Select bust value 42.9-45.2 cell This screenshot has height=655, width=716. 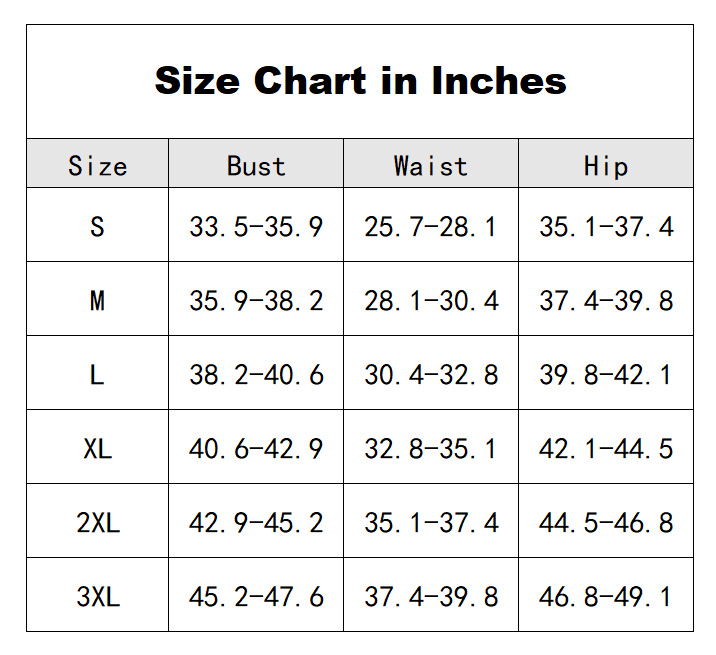click(x=256, y=521)
